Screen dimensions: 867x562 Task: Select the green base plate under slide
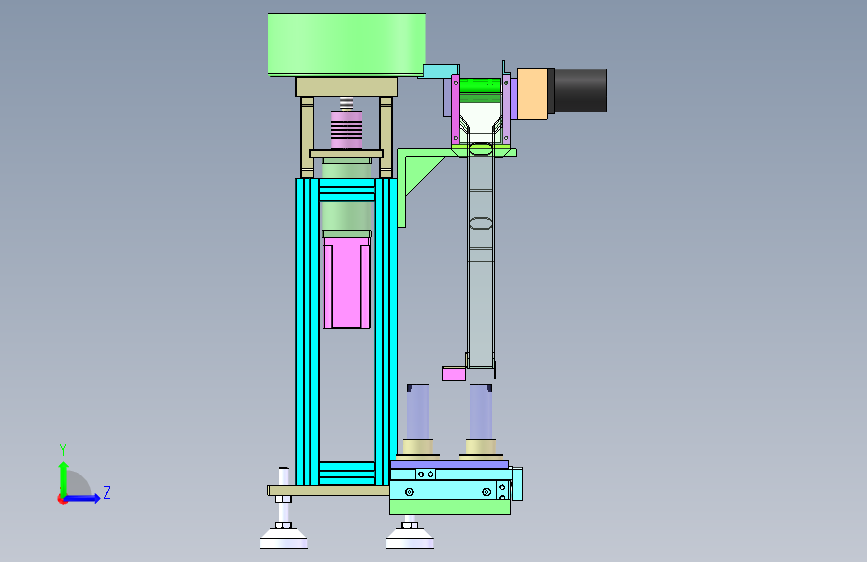pyautogui.click(x=450, y=507)
